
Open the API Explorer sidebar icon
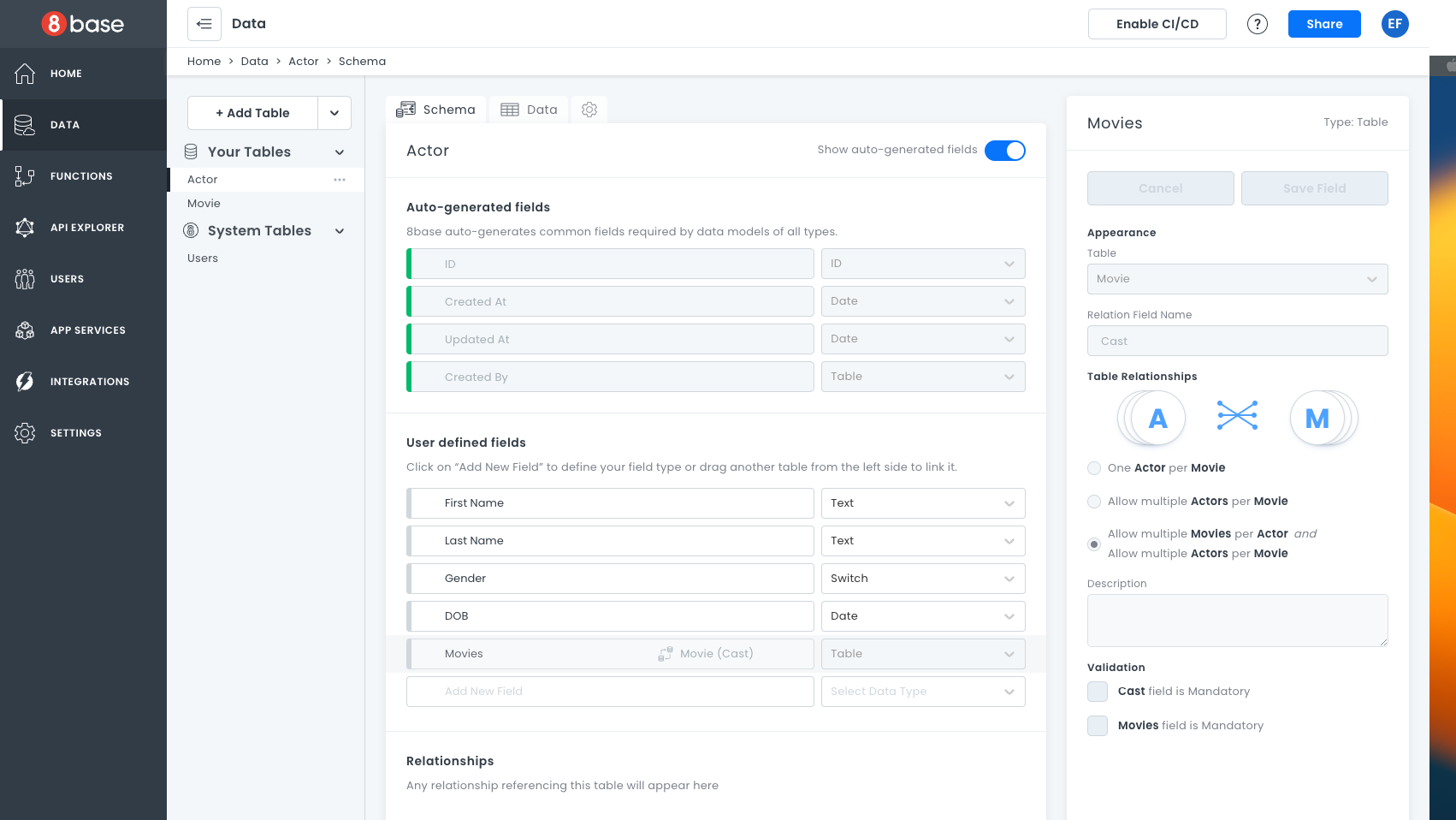(25, 228)
